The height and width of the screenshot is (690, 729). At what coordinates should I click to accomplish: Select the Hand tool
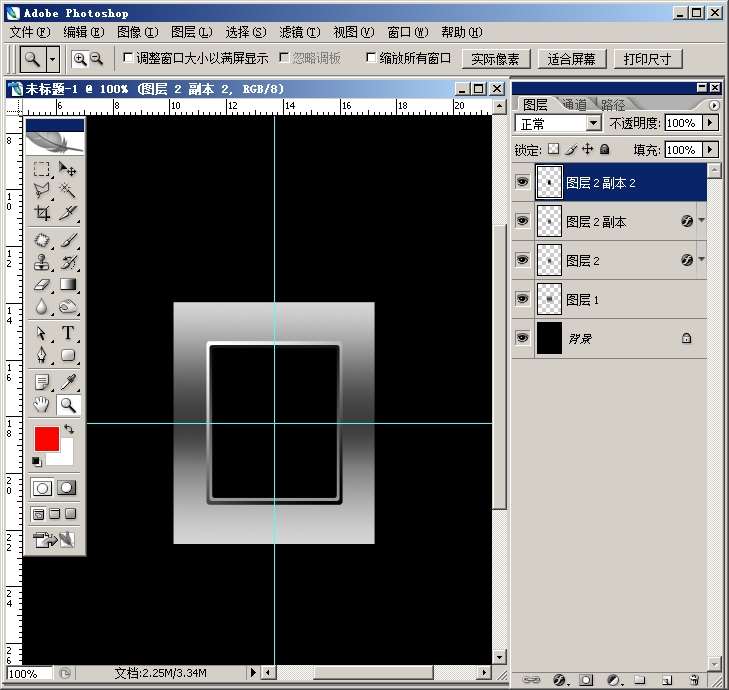[42, 405]
